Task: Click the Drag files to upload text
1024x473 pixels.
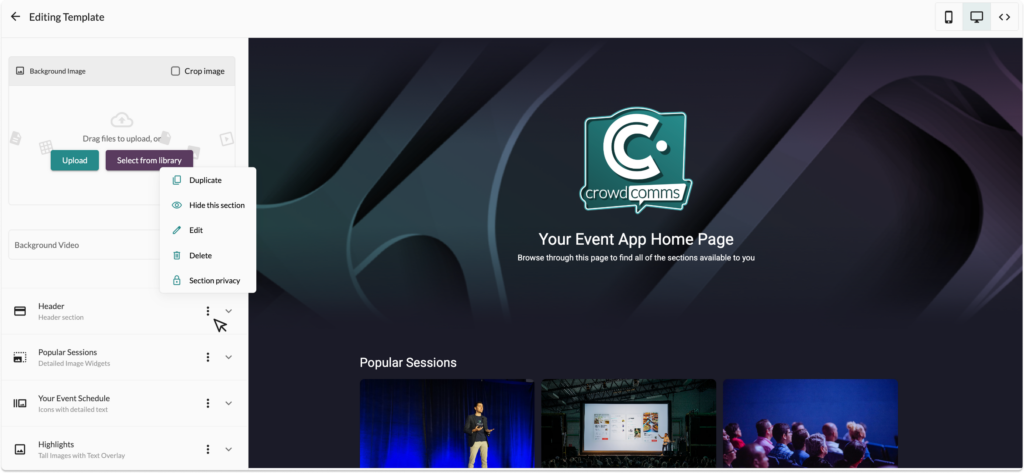Action: [121, 139]
